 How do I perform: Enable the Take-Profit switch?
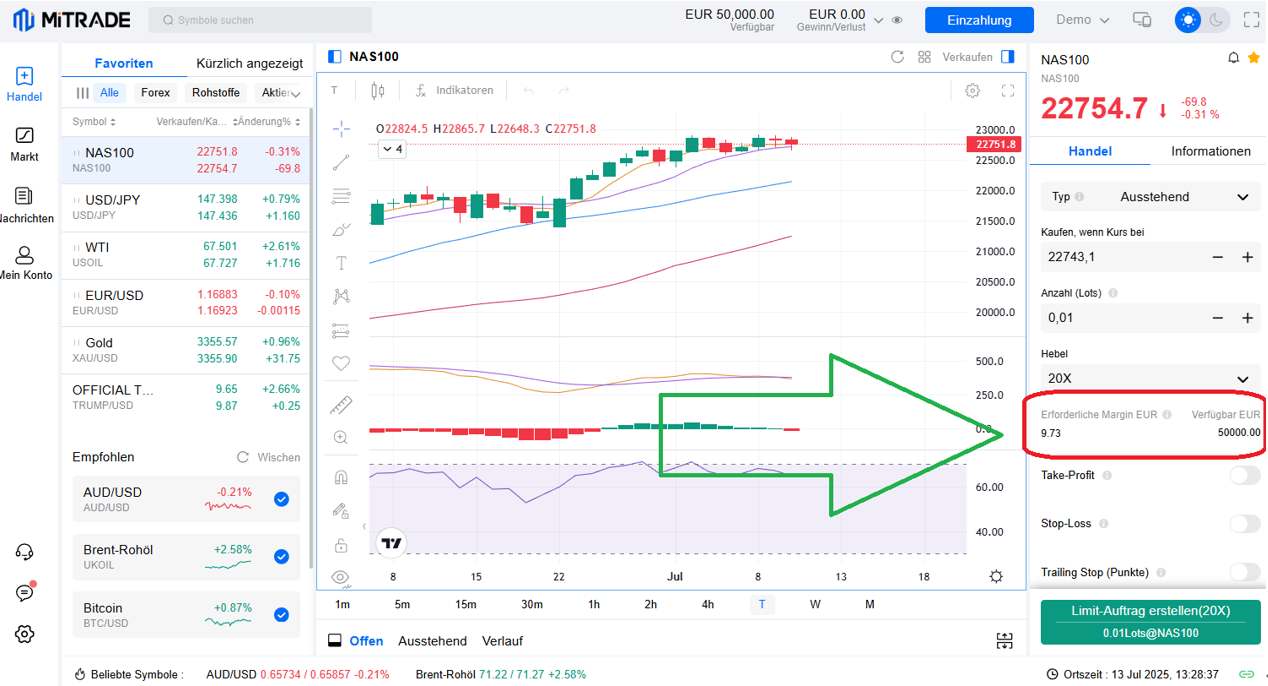coord(1245,475)
